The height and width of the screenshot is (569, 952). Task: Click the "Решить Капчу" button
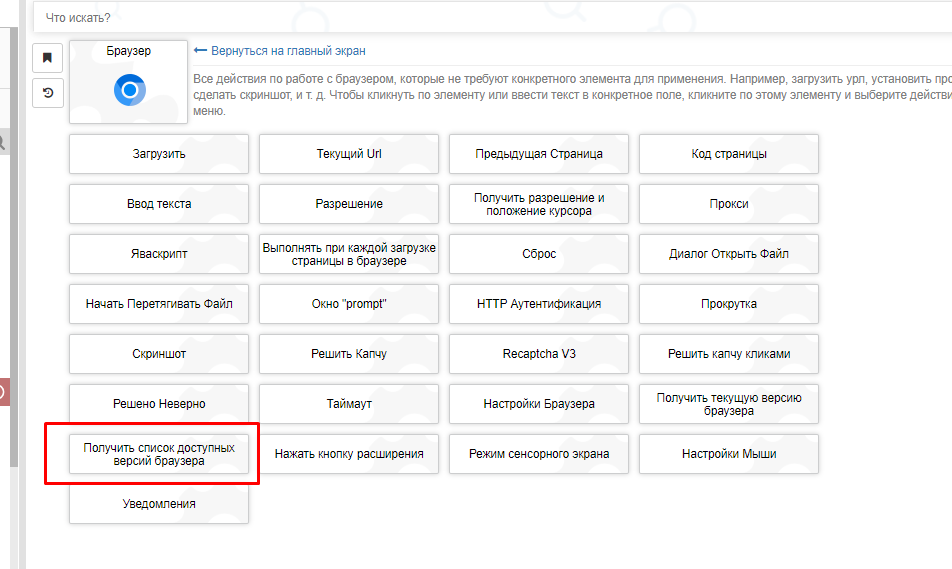[x=349, y=354]
